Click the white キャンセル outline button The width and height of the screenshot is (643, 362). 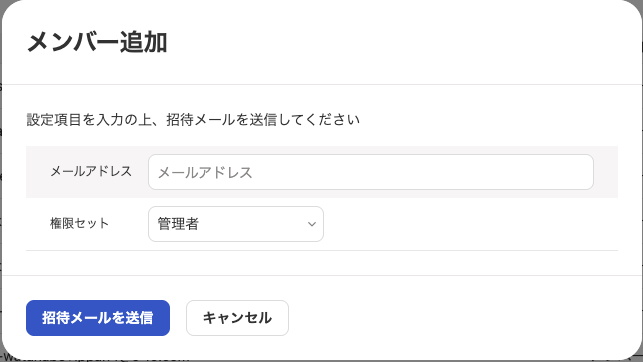click(x=237, y=318)
